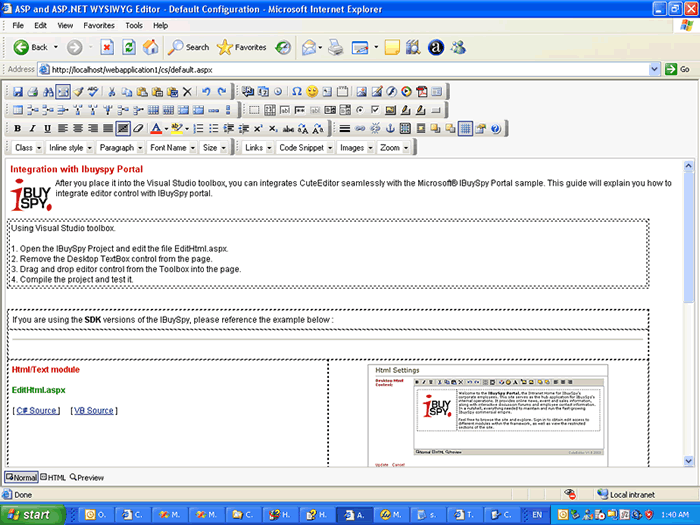Click the Go button beside address bar
700x525 pixels.
coord(678,70)
